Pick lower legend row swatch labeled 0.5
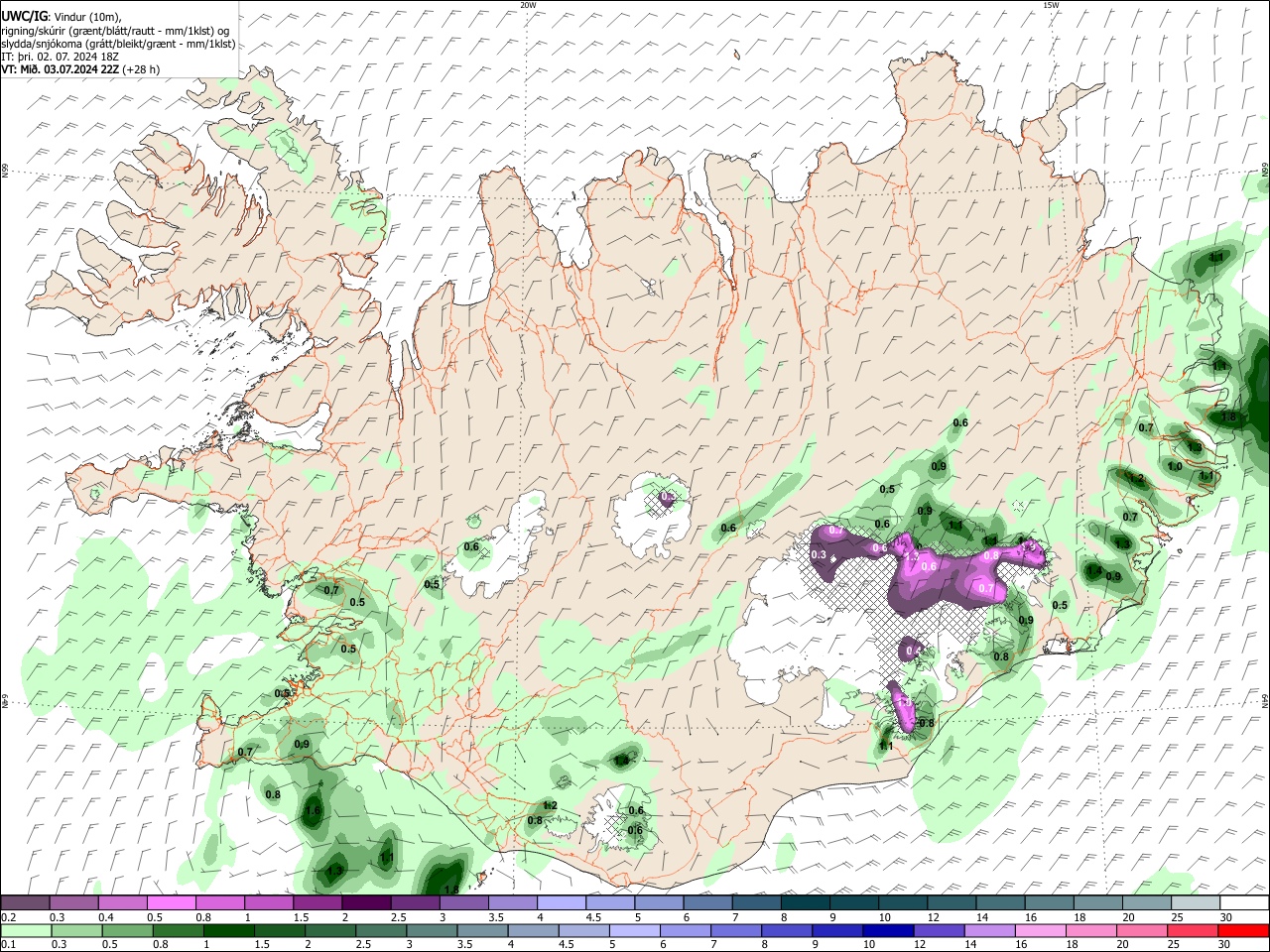Viewport: 1270px width, 952px height. [x=127, y=930]
